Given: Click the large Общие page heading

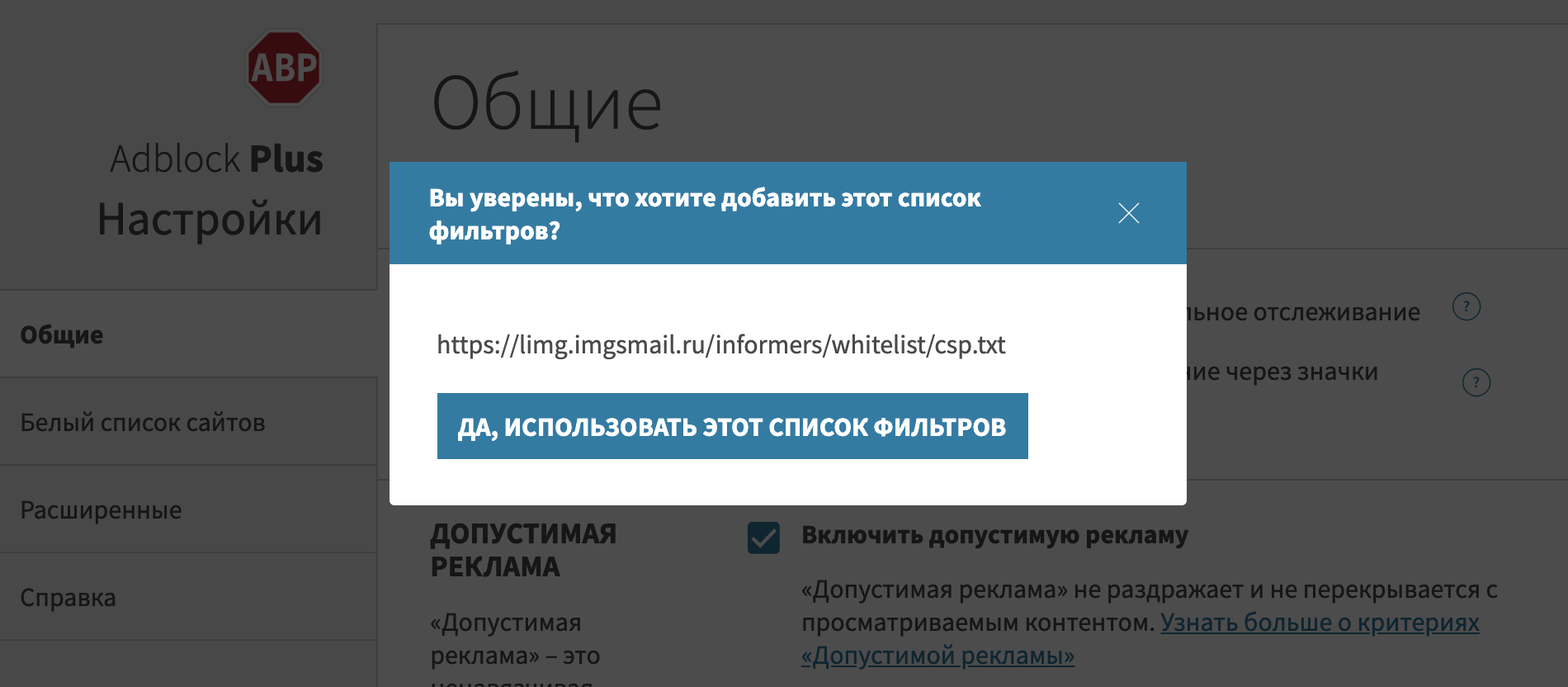Looking at the screenshot, I should pyautogui.click(x=546, y=105).
